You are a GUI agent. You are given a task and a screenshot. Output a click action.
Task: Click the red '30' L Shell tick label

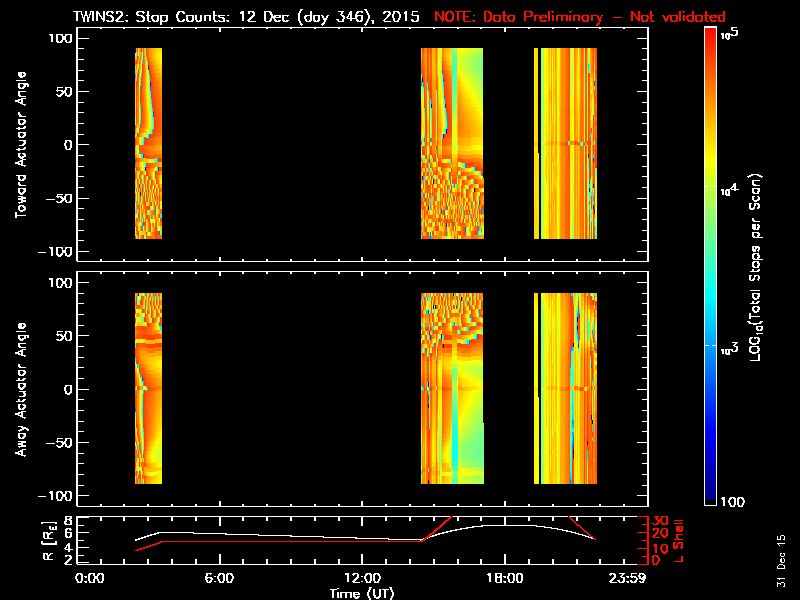tap(660, 521)
